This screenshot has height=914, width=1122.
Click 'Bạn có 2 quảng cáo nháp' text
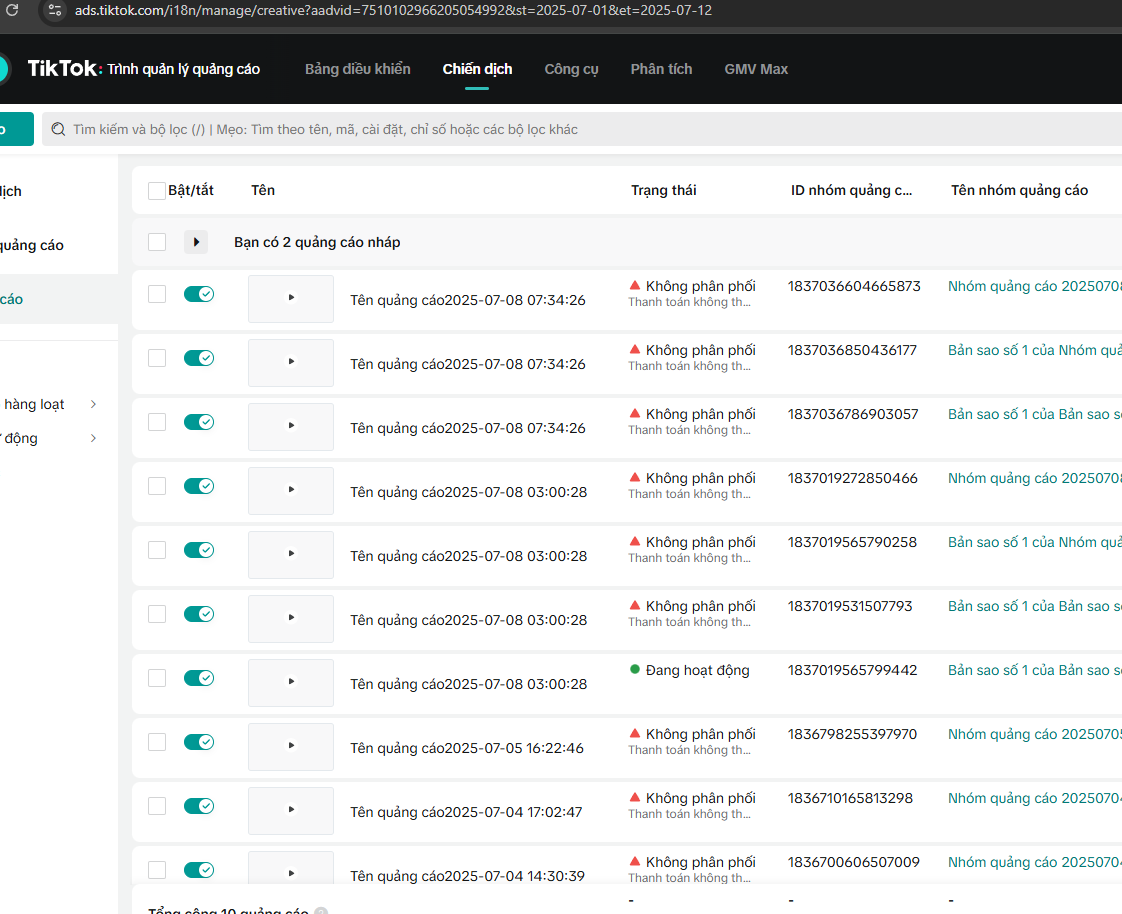317,242
